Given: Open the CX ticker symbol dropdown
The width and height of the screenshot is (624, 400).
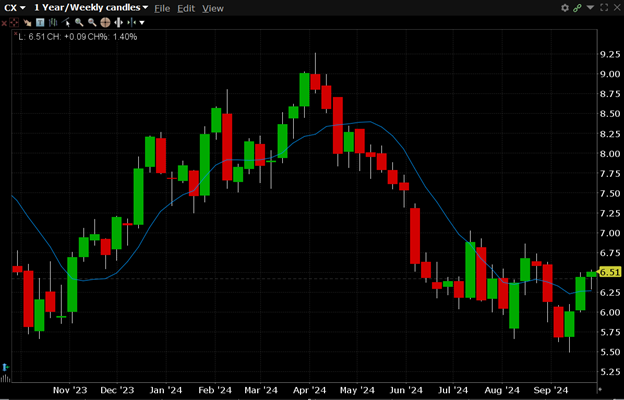Looking at the screenshot, I should 14,8.
